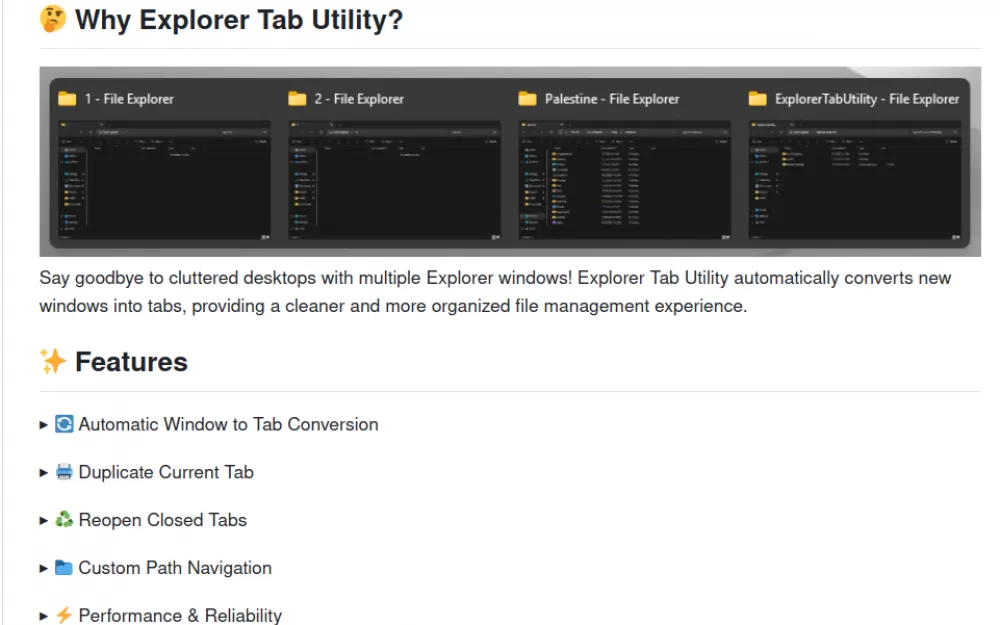Click the green recycle icon
This screenshot has height=625, width=1000.
(64, 520)
